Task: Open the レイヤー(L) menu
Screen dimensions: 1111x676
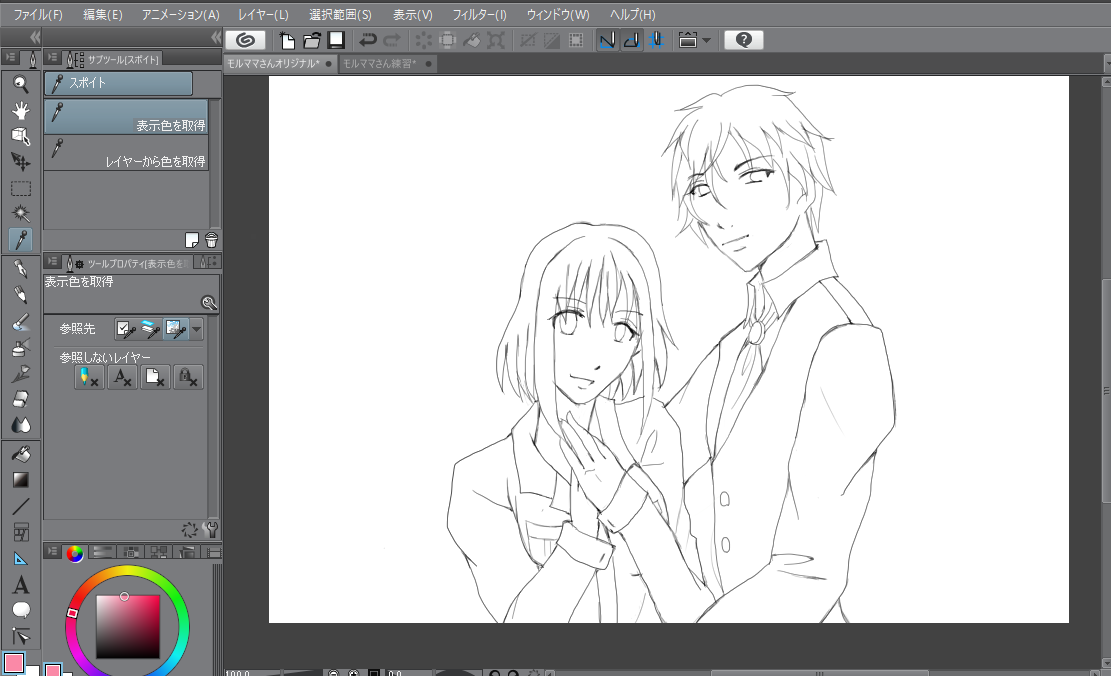Action: tap(264, 14)
